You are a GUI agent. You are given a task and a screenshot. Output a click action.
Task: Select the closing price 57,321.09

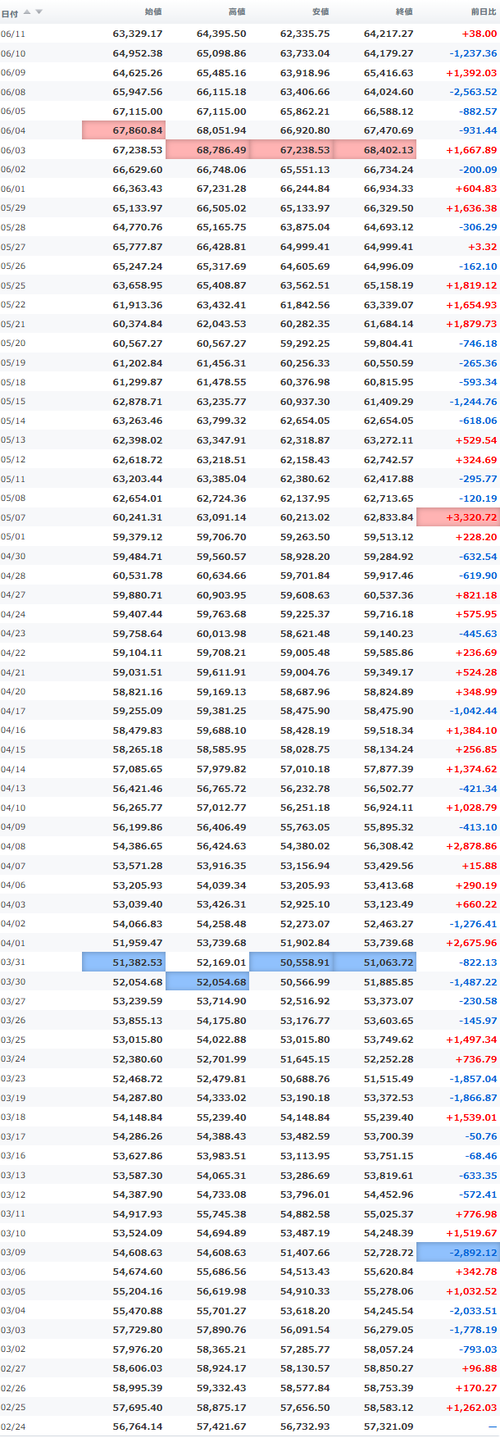pyautogui.click(x=388, y=1426)
